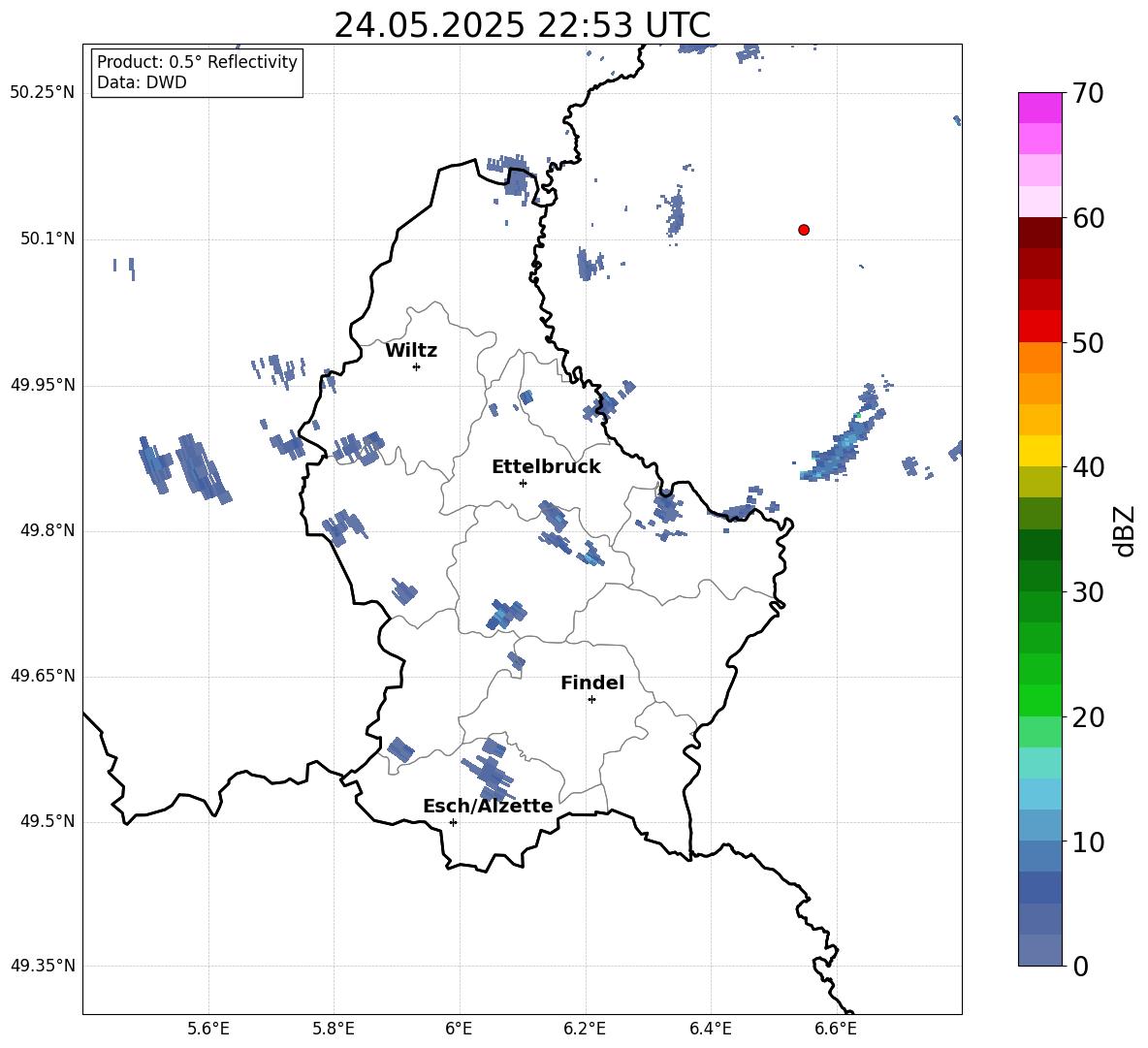
Task: Click the 6.2°E longitude label
Action: click(585, 1029)
